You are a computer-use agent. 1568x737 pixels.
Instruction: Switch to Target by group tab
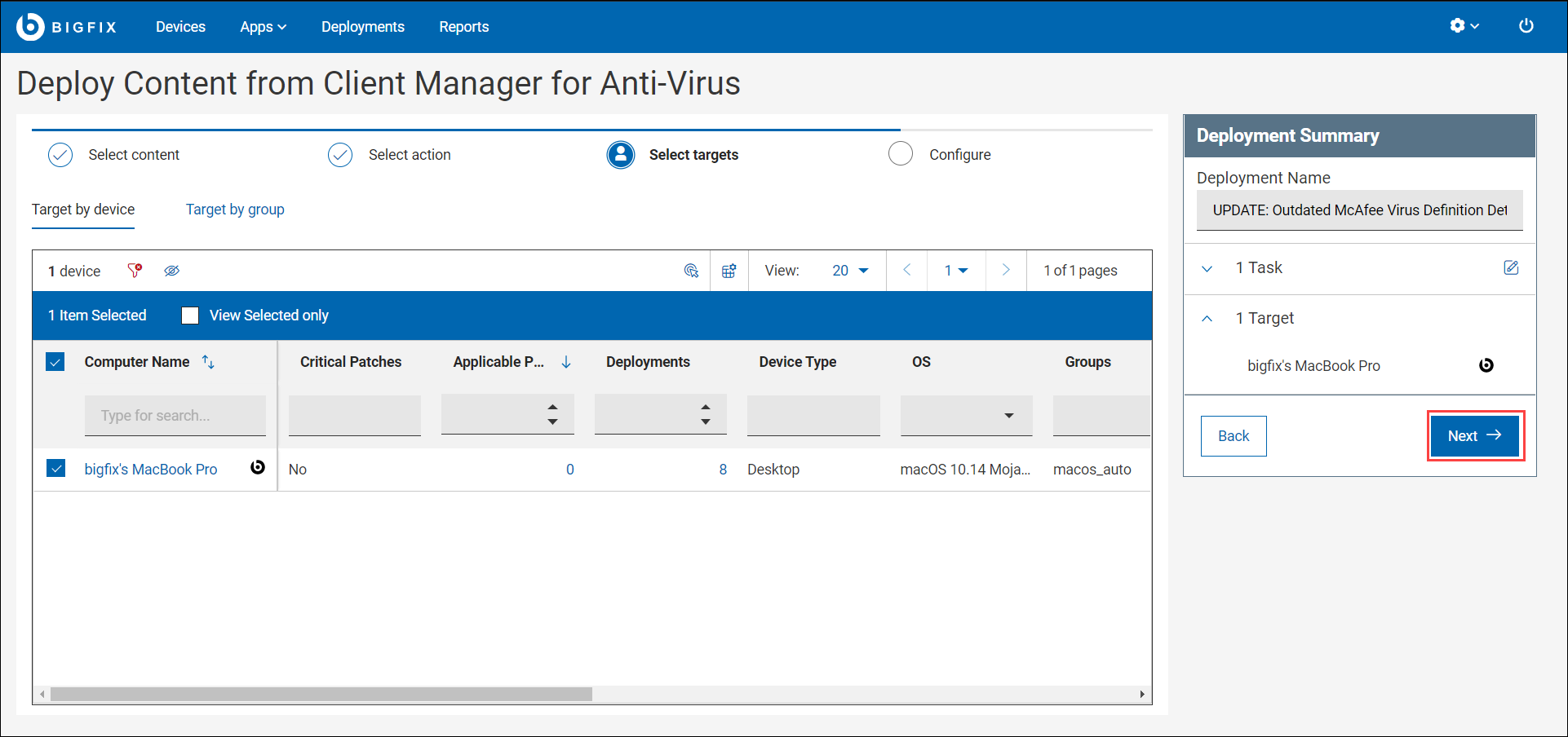235,210
